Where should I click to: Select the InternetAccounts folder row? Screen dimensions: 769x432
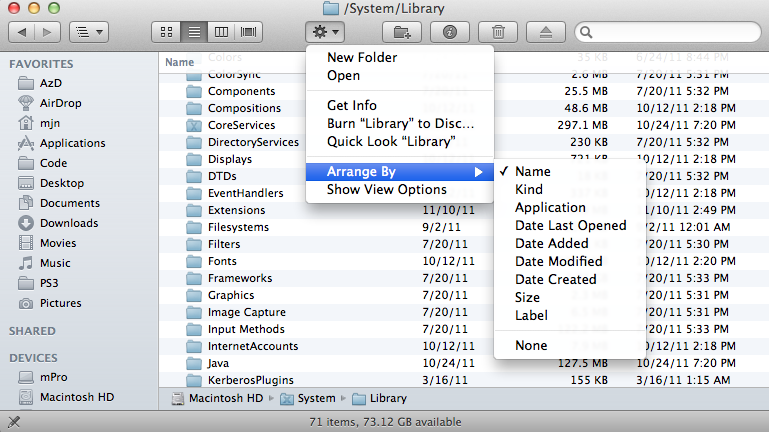pyautogui.click(x=463, y=346)
